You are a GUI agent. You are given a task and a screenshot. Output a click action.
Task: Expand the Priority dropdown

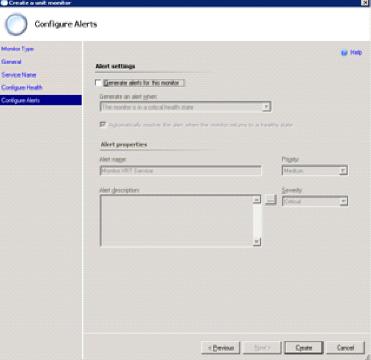tap(315, 171)
